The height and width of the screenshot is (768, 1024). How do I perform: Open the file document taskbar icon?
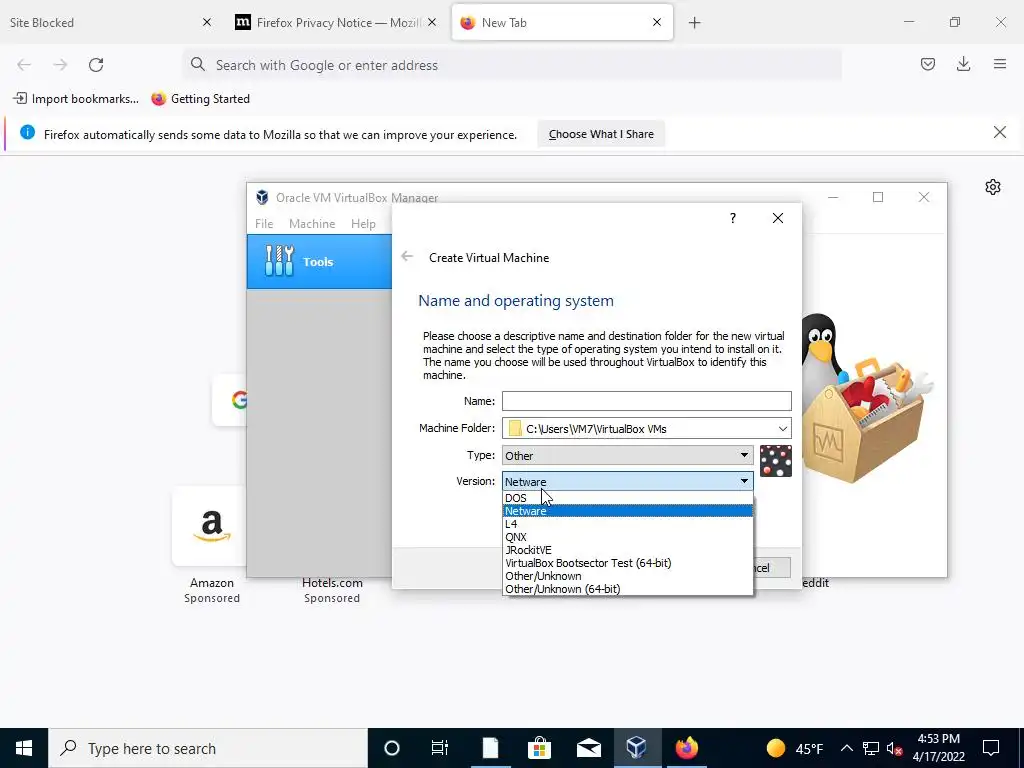tap(490, 748)
